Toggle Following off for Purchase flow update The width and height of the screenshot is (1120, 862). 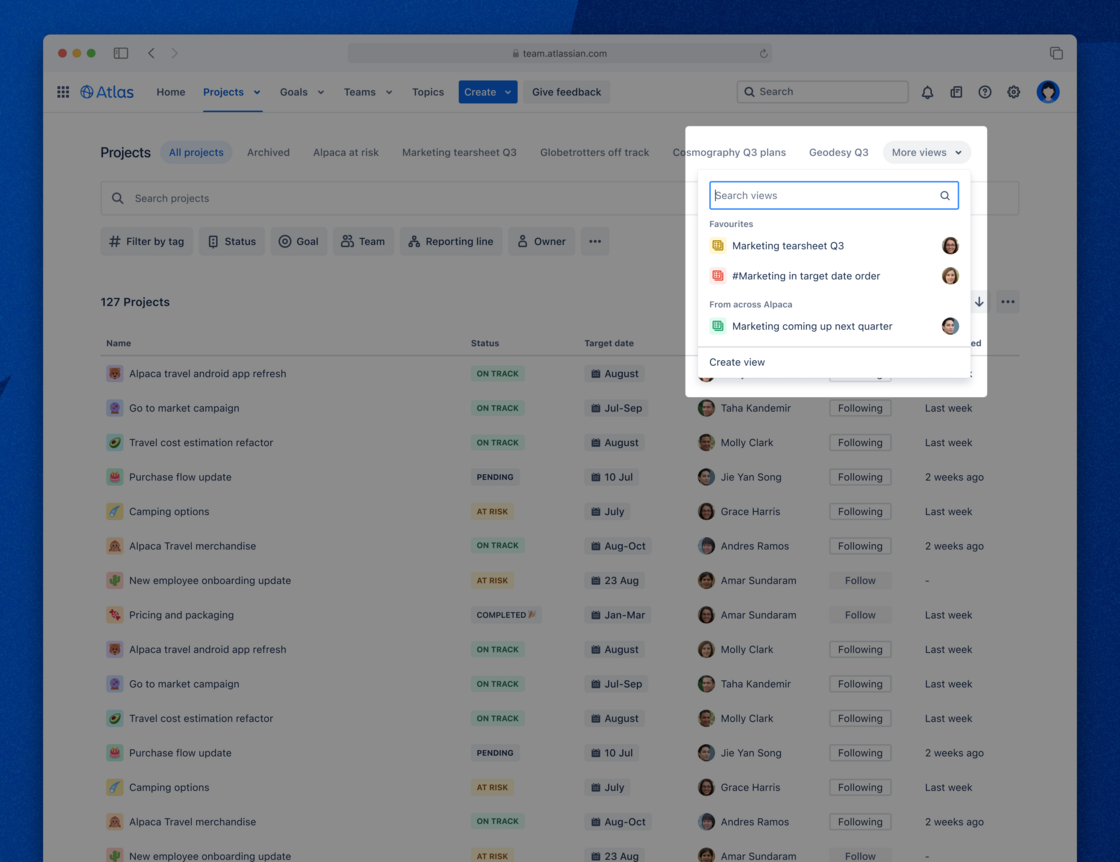860,477
